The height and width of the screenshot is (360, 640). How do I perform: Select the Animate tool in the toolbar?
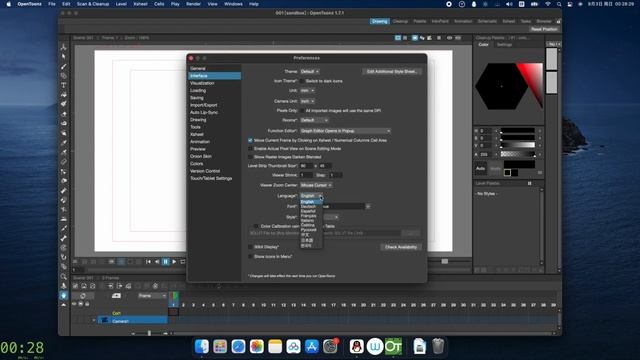point(64,47)
